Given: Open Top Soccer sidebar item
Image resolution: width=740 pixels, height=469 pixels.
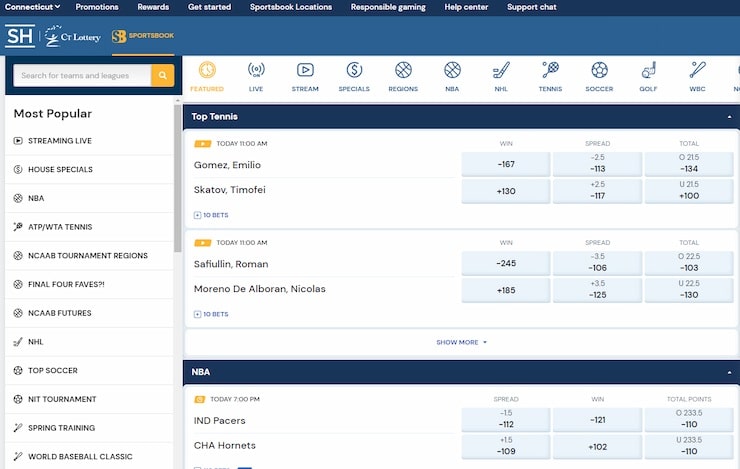Looking at the screenshot, I should (89, 371).
